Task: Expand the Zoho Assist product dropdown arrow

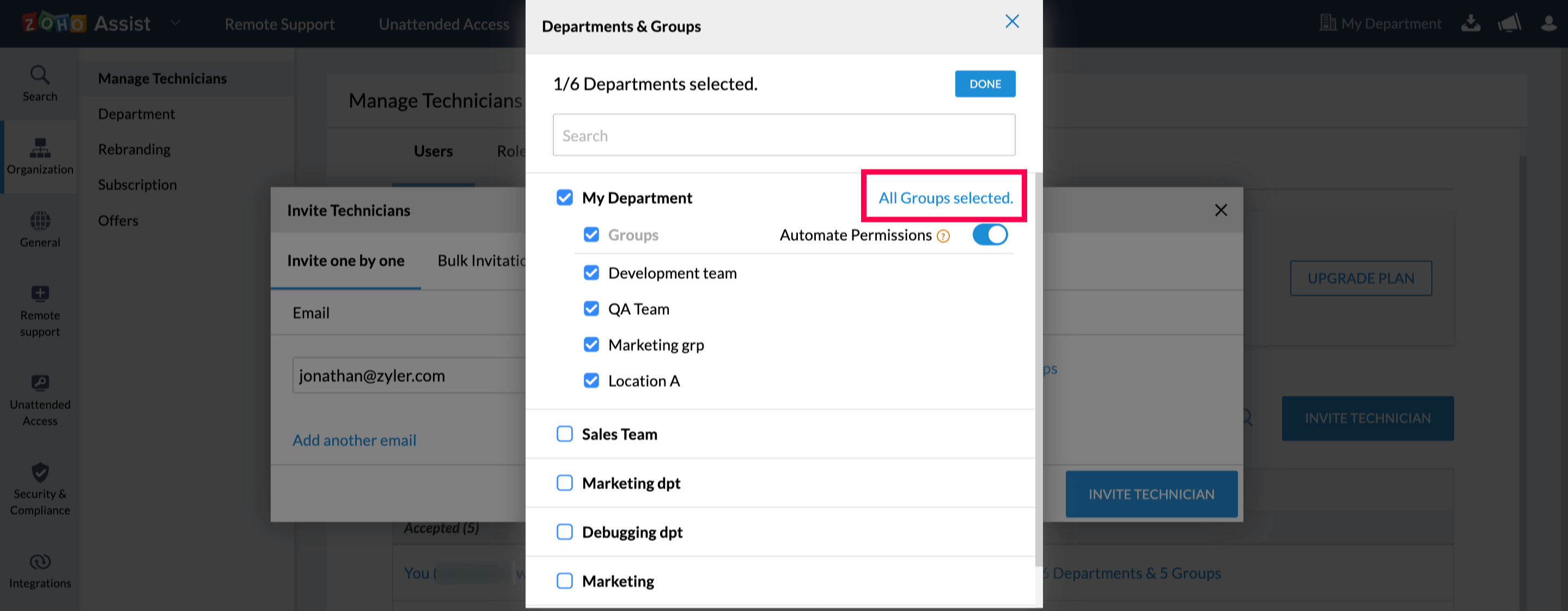Action: pos(175,24)
